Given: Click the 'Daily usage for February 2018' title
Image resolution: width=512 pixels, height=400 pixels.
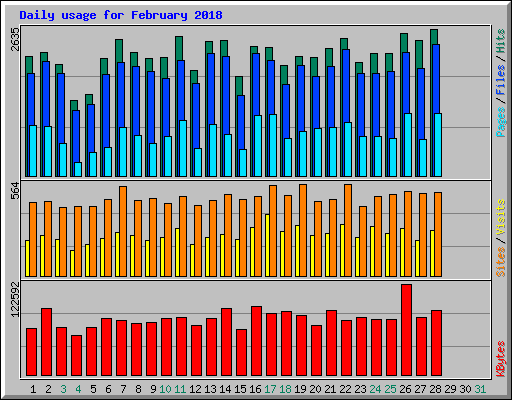Looking at the screenshot, I should pos(121,15).
